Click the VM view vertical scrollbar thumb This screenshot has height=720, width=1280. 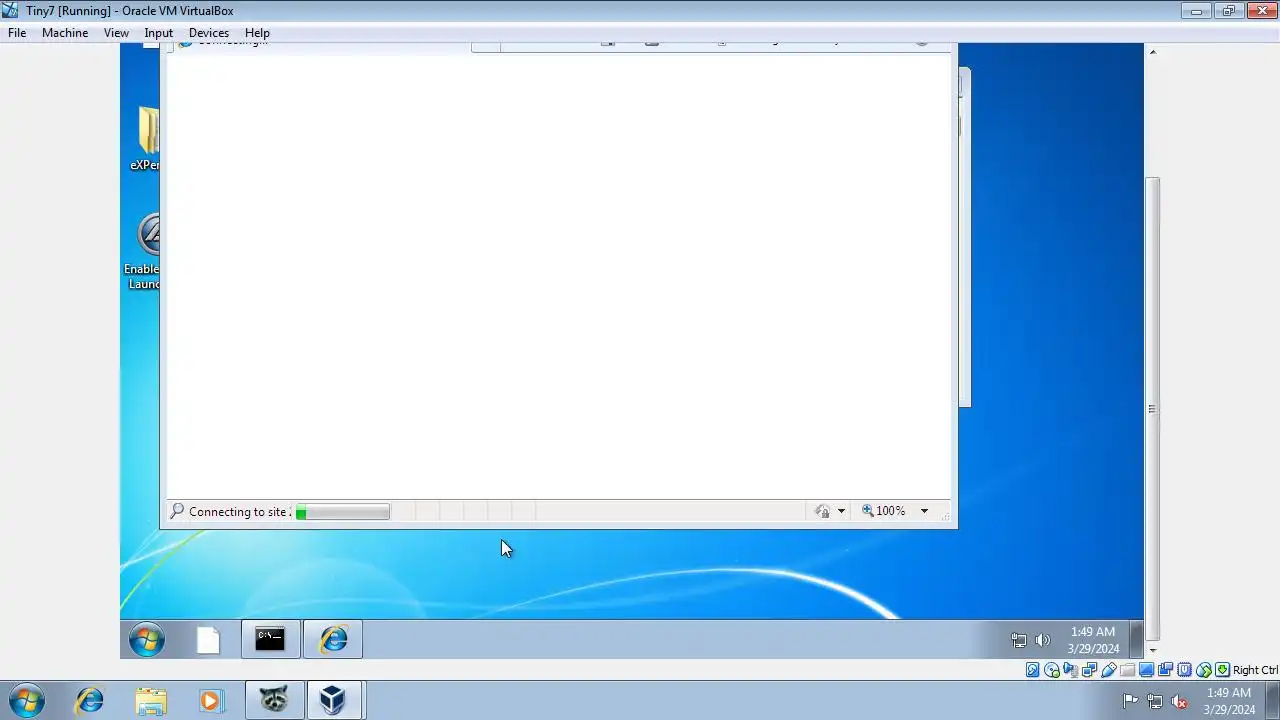pyautogui.click(x=1152, y=409)
